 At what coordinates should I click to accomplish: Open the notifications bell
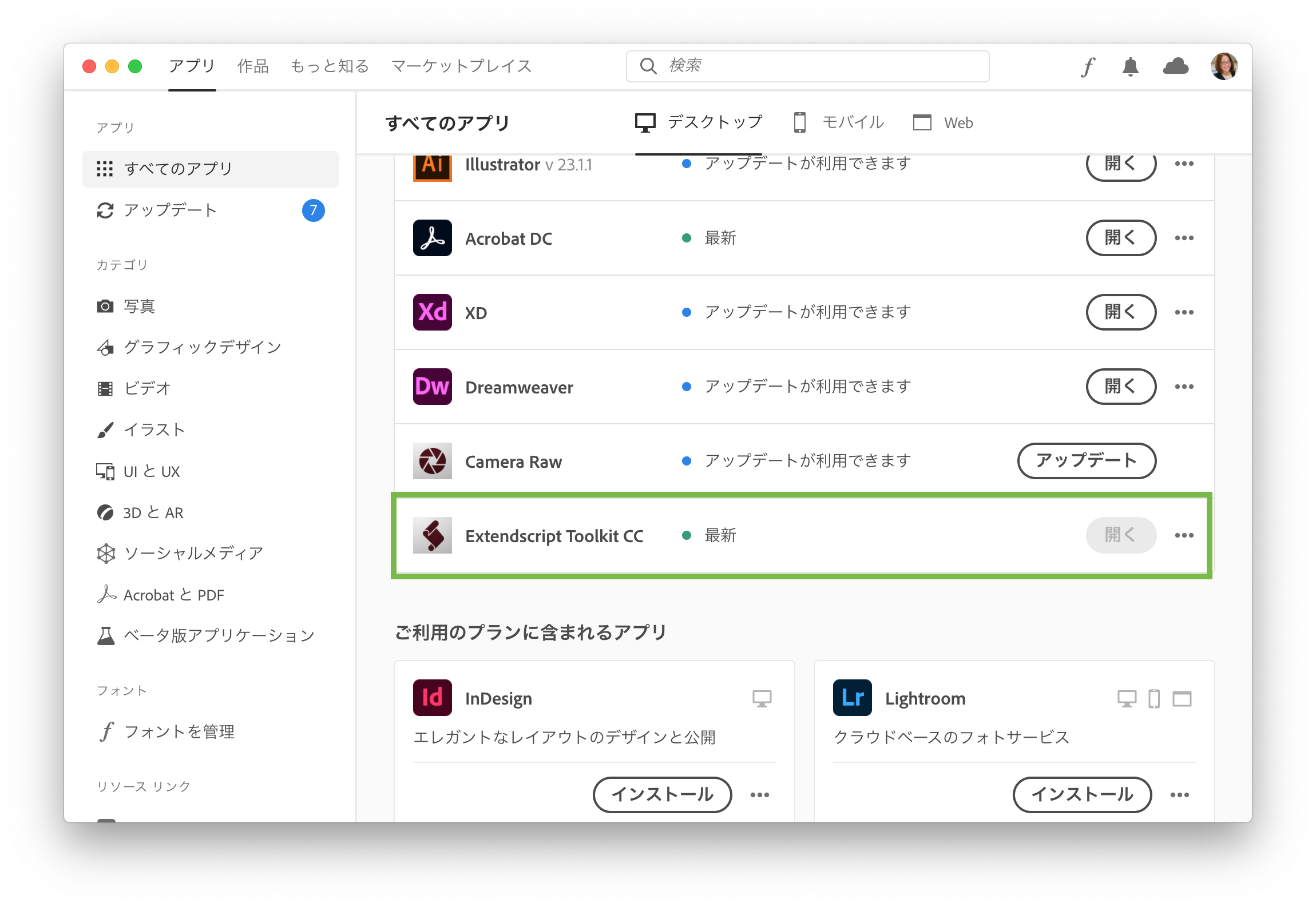1130,66
